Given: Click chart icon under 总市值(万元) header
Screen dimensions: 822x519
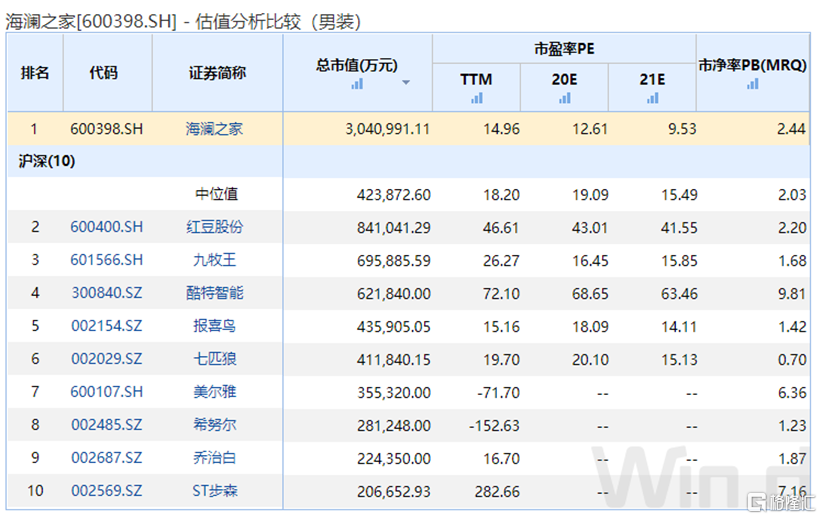Looking at the screenshot, I should point(357,84).
